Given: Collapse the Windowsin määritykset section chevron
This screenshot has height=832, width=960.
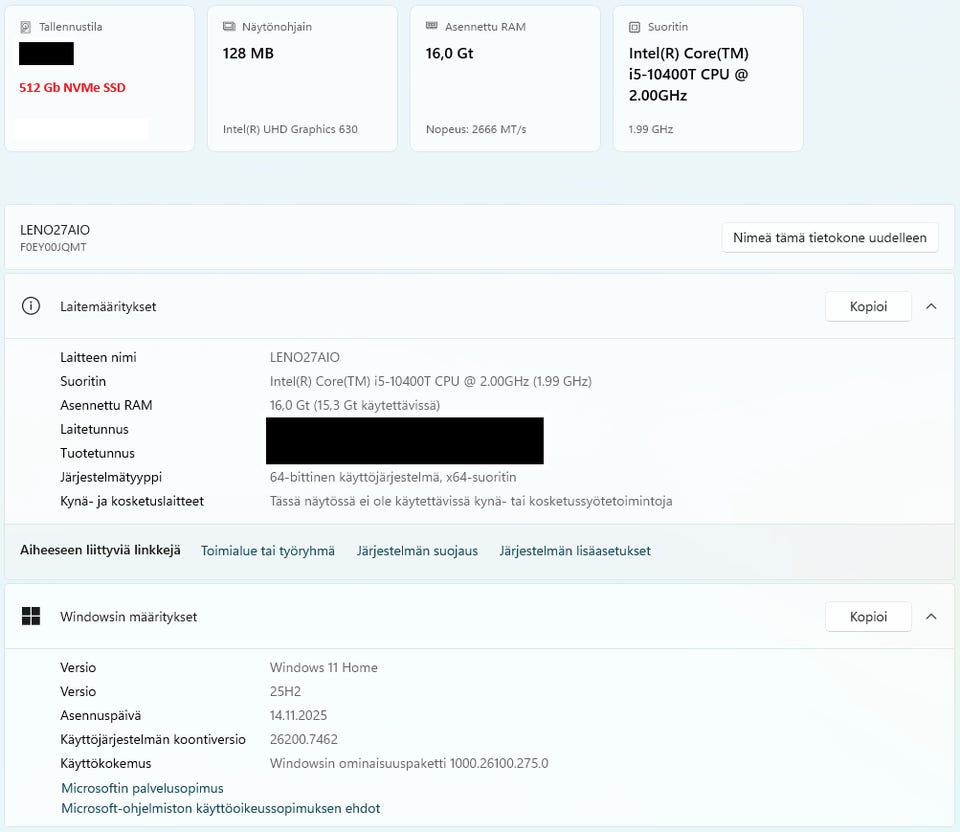Looking at the screenshot, I should pyautogui.click(x=931, y=617).
